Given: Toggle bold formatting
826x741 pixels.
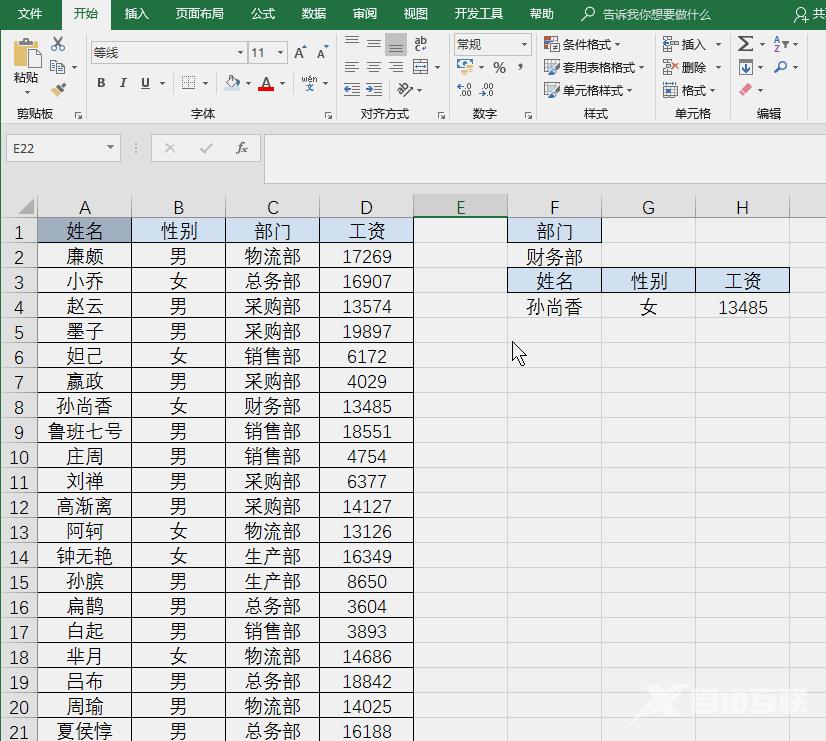Looking at the screenshot, I should (101, 83).
